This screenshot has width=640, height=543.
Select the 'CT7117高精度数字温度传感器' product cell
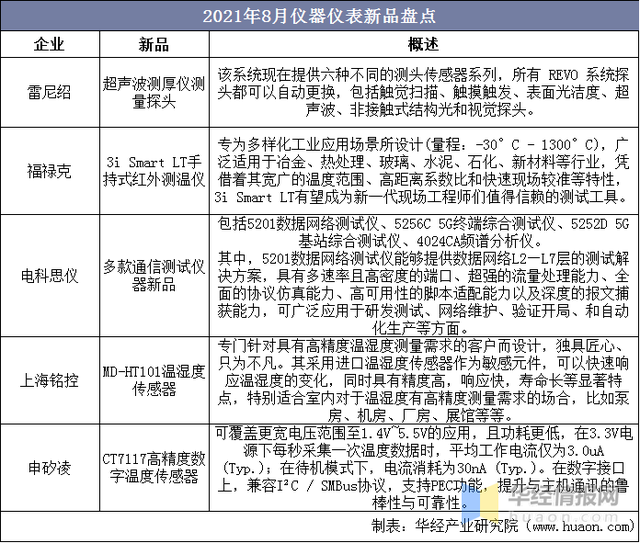point(153,468)
